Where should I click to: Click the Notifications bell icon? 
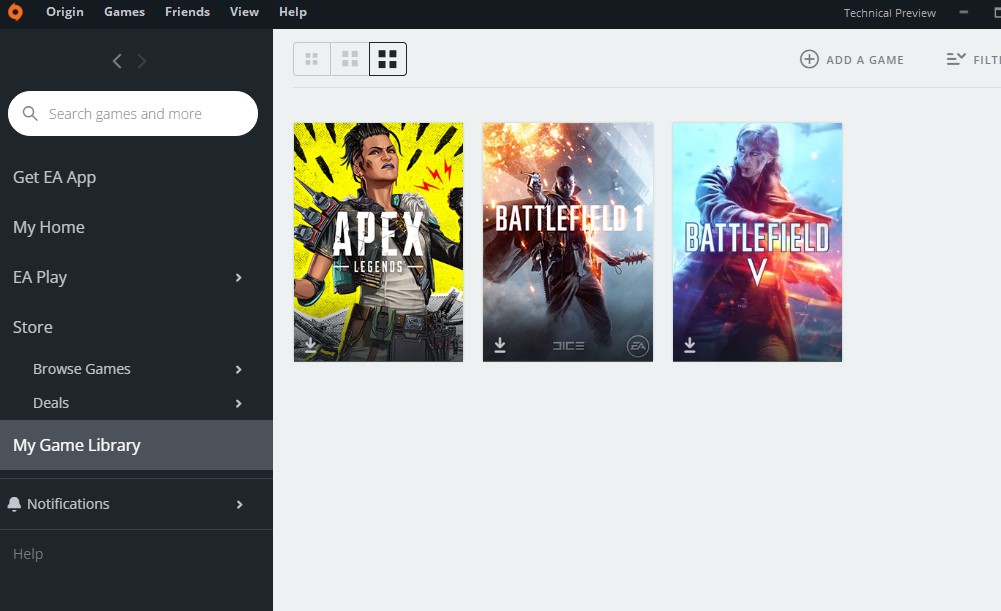tap(14, 504)
